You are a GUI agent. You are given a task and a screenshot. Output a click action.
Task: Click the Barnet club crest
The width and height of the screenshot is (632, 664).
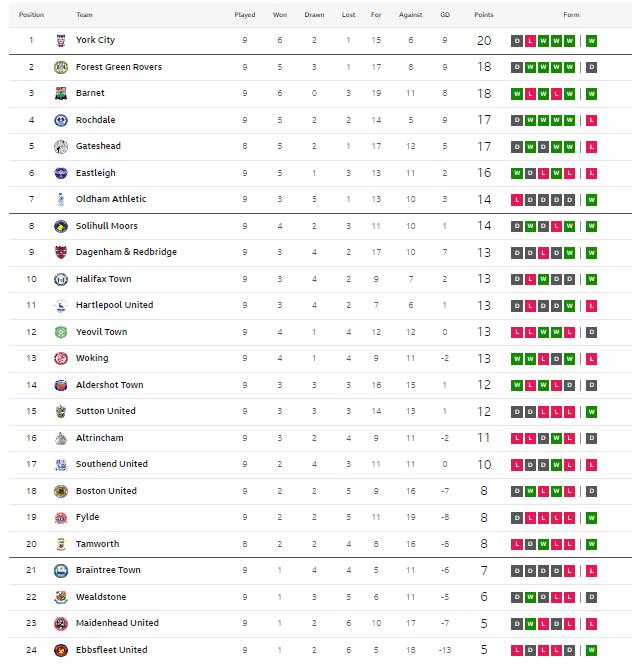pyautogui.click(x=60, y=94)
